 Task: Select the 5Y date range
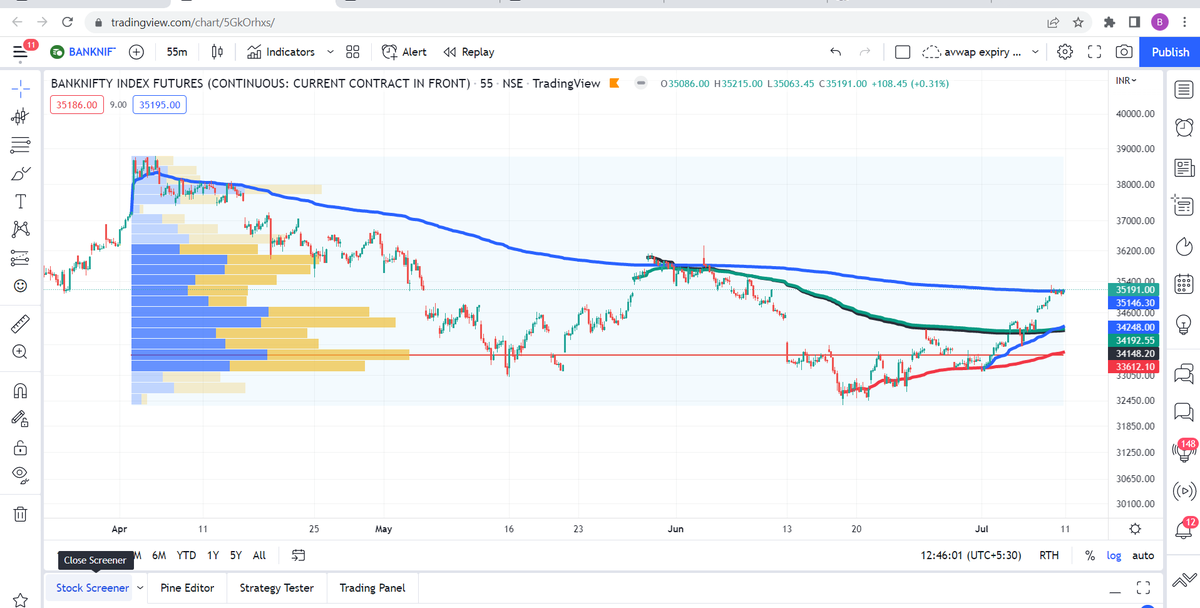click(236, 555)
